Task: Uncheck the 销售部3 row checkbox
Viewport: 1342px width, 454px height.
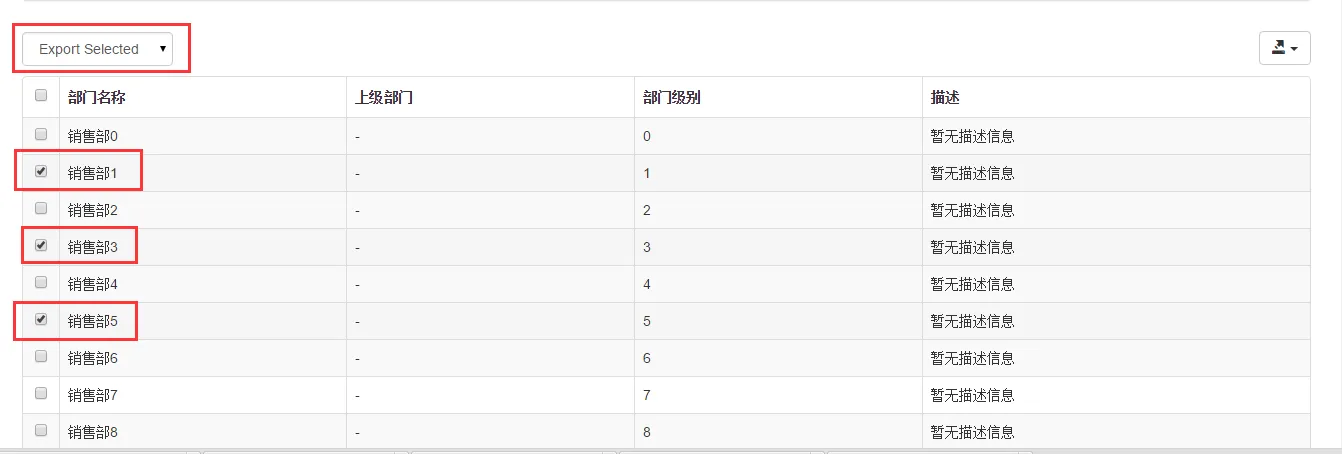Action: (41, 245)
